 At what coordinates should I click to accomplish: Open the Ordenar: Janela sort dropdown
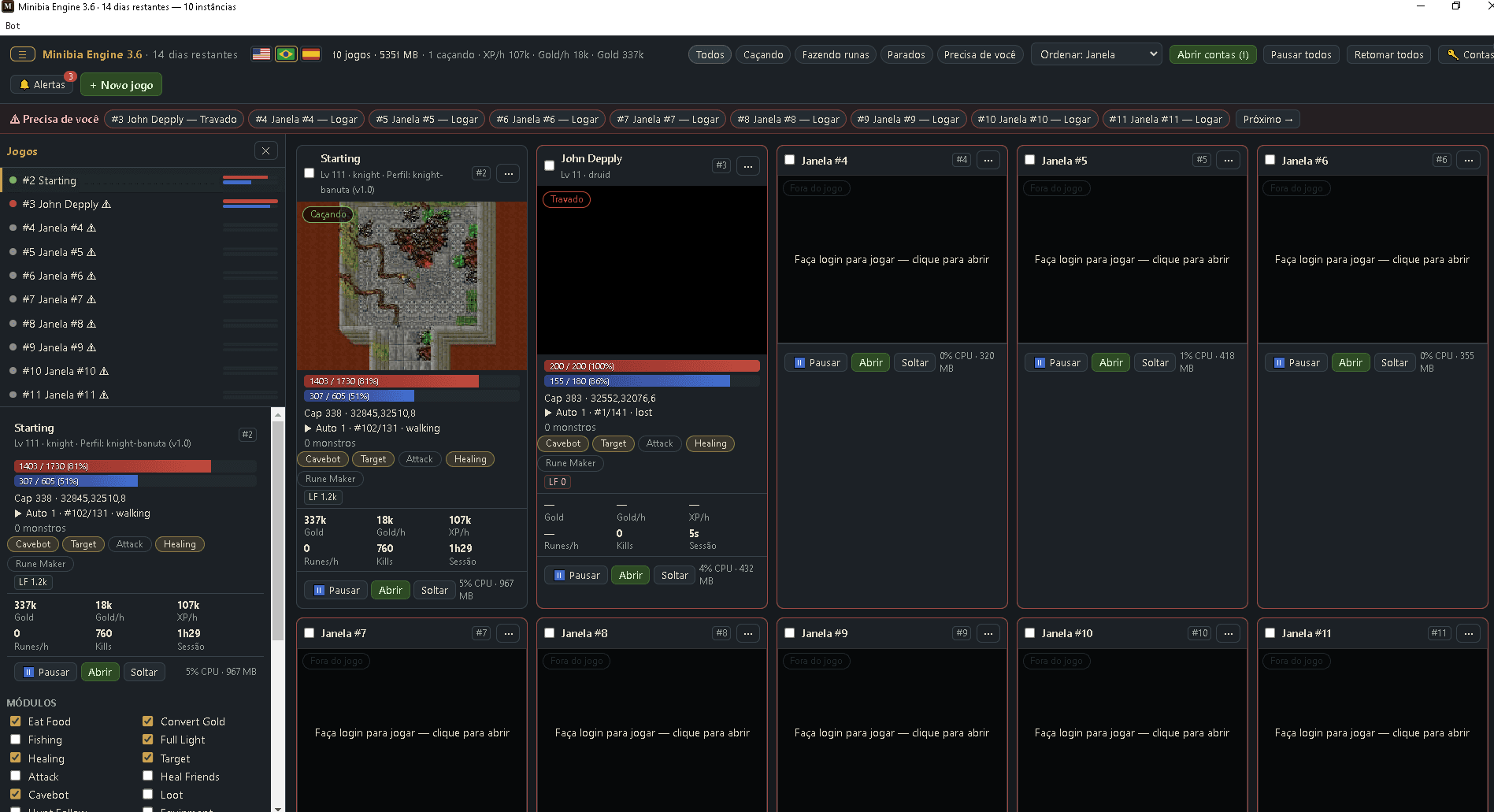click(x=1096, y=54)
